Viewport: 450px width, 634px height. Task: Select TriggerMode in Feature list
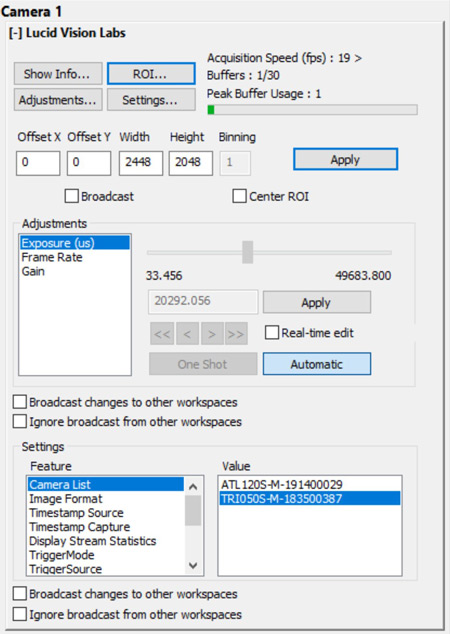(x=106, y=555)
